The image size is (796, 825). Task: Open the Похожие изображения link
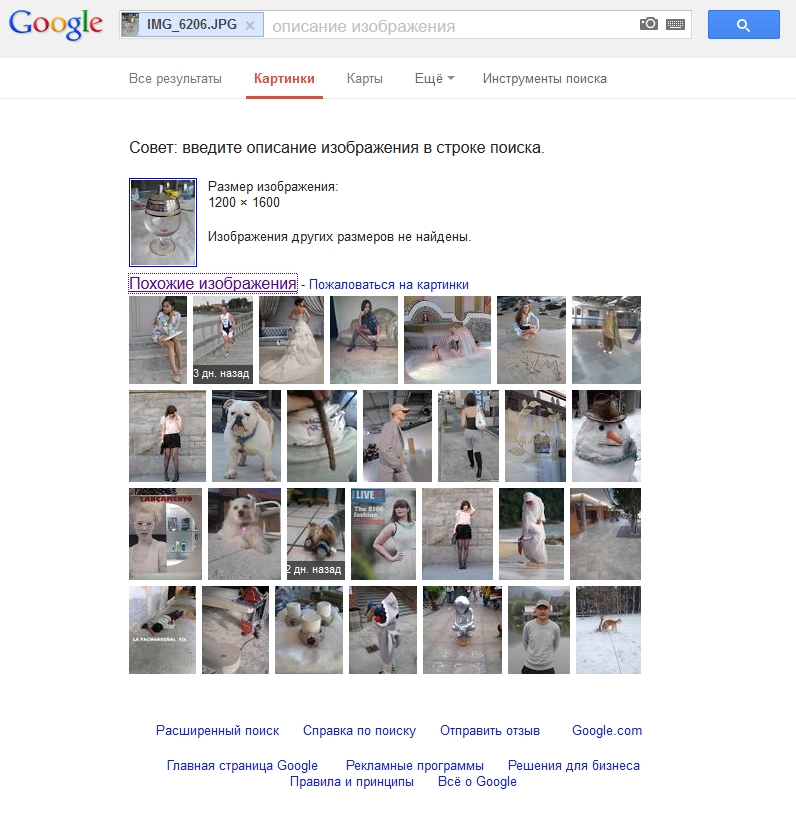click(213, 284)
